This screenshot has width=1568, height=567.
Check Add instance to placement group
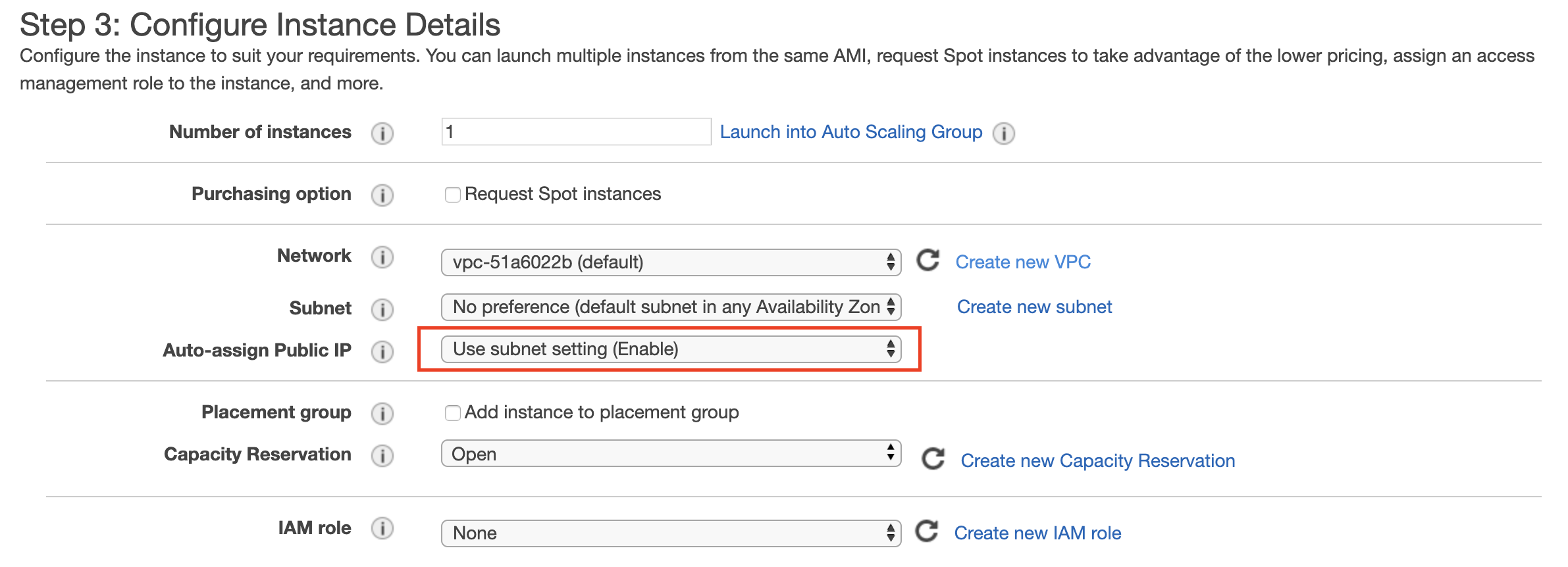(452, 413)
